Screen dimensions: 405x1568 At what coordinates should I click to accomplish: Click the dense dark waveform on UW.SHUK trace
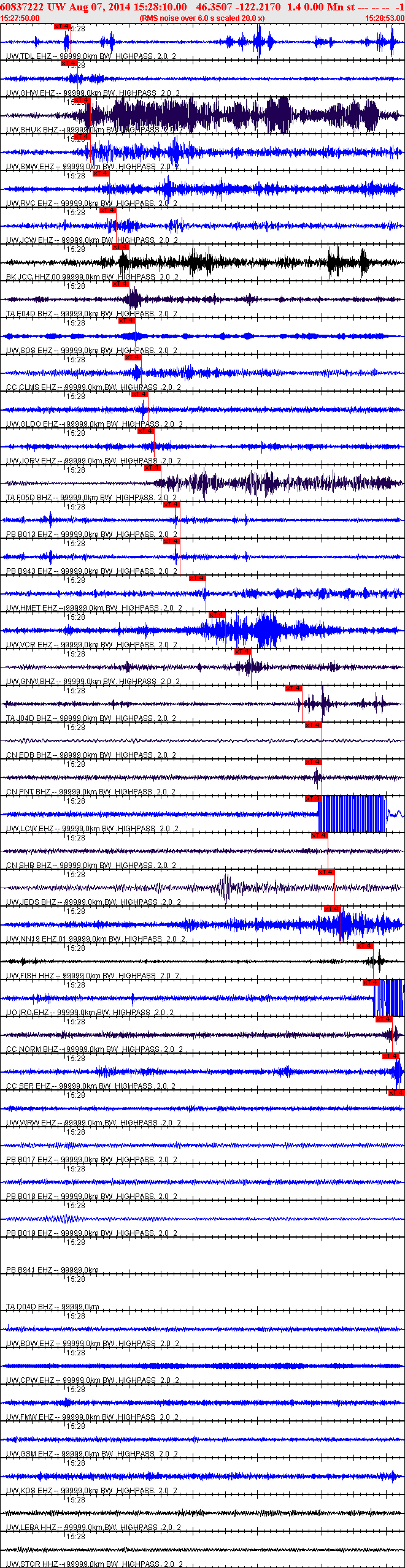233,115
